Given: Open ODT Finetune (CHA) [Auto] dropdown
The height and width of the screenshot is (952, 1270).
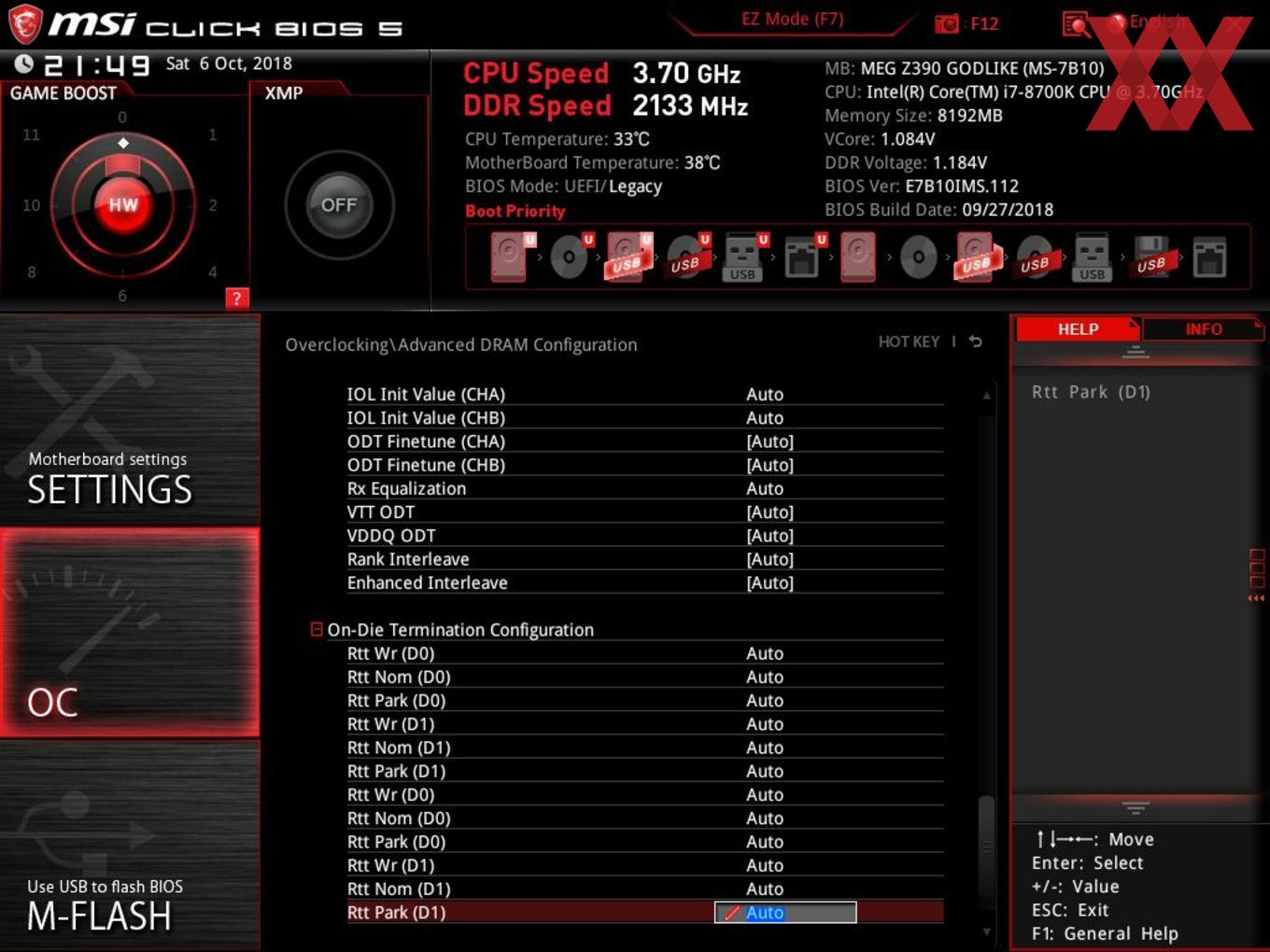Looking at the screenshot, I should coord(769,441).
